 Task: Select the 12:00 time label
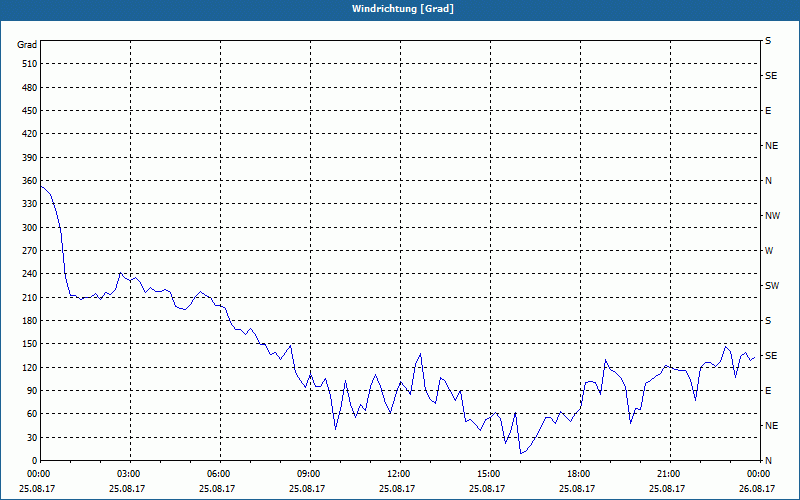(397, 474)
